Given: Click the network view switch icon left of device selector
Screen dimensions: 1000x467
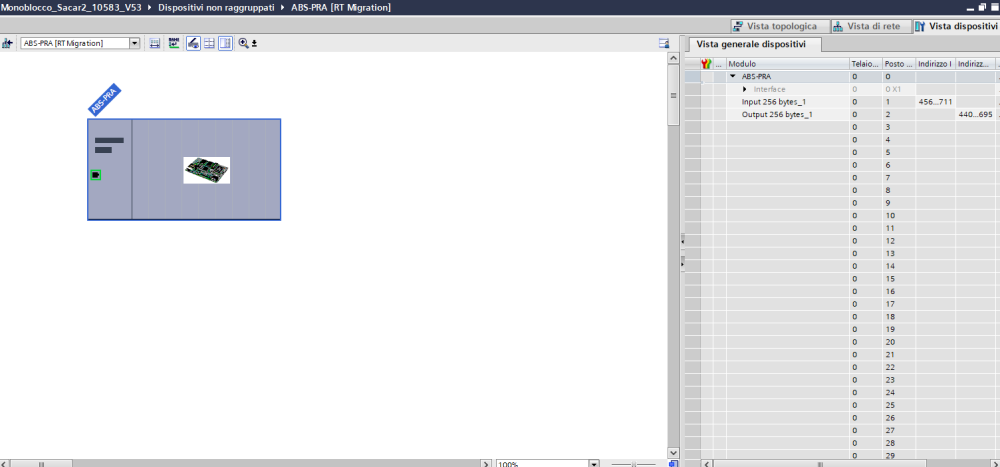Looking at the screenshot, I should pos(8,43).
